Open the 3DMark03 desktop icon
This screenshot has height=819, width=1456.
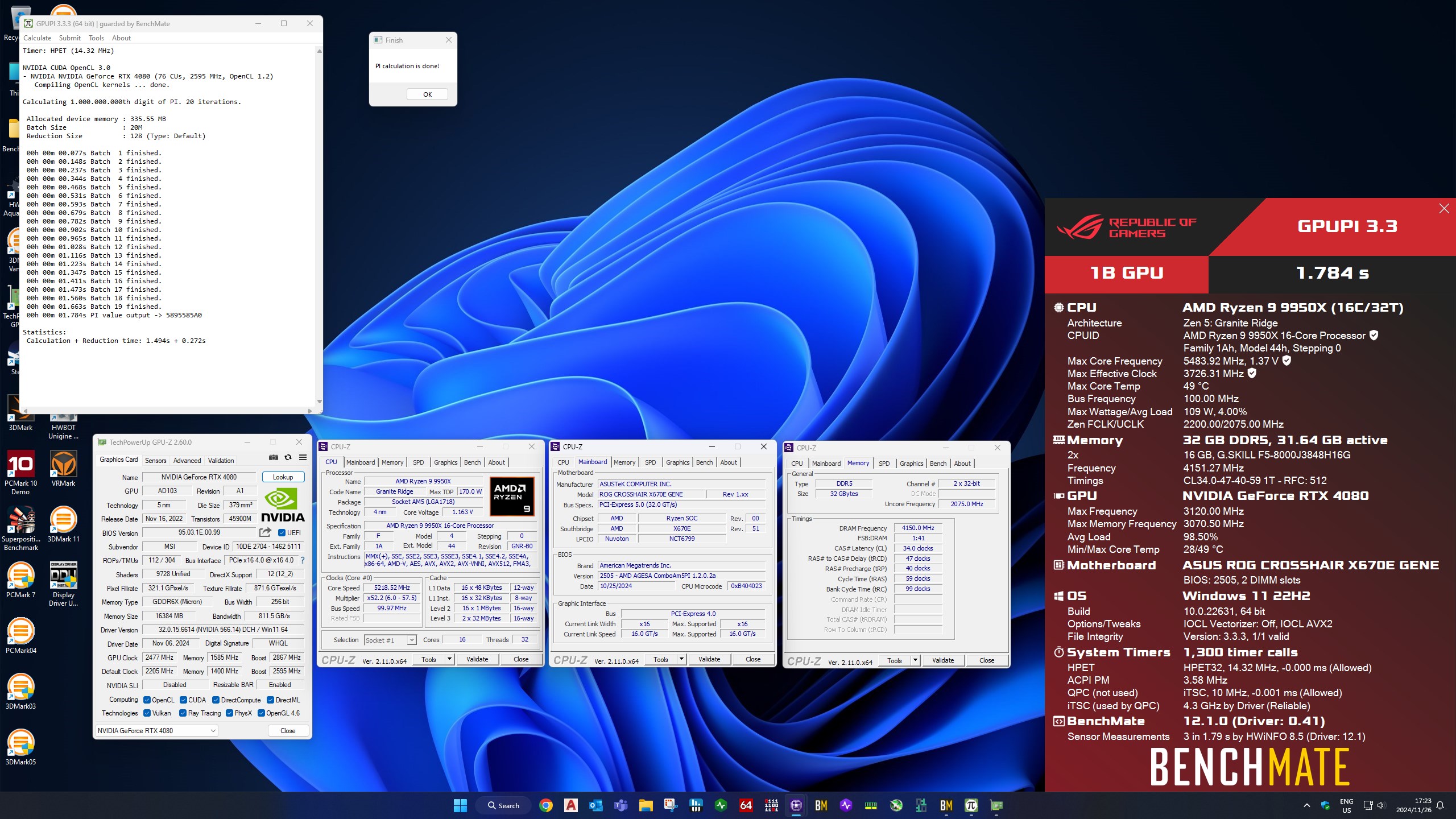(20, 692)
